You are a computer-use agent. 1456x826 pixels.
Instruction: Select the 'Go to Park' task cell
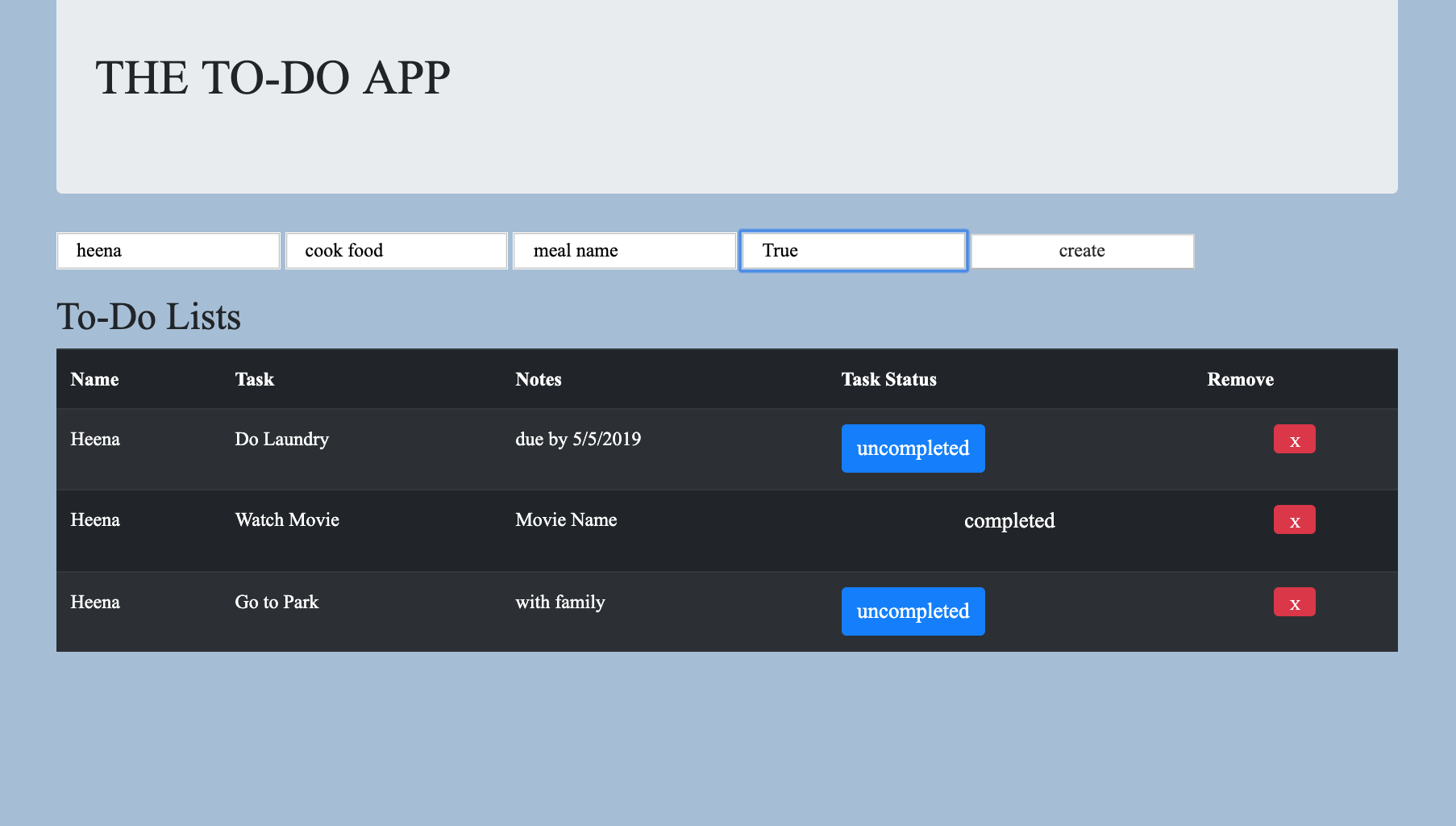[277, 603]
